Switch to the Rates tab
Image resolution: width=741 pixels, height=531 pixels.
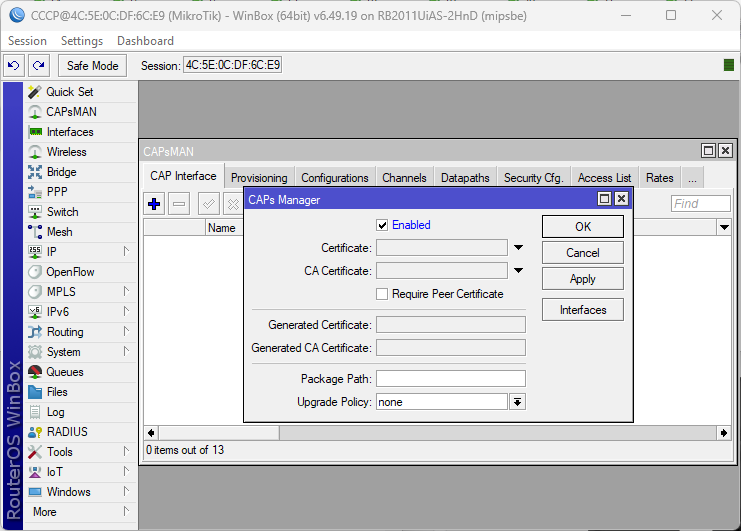tap(660, 178)
